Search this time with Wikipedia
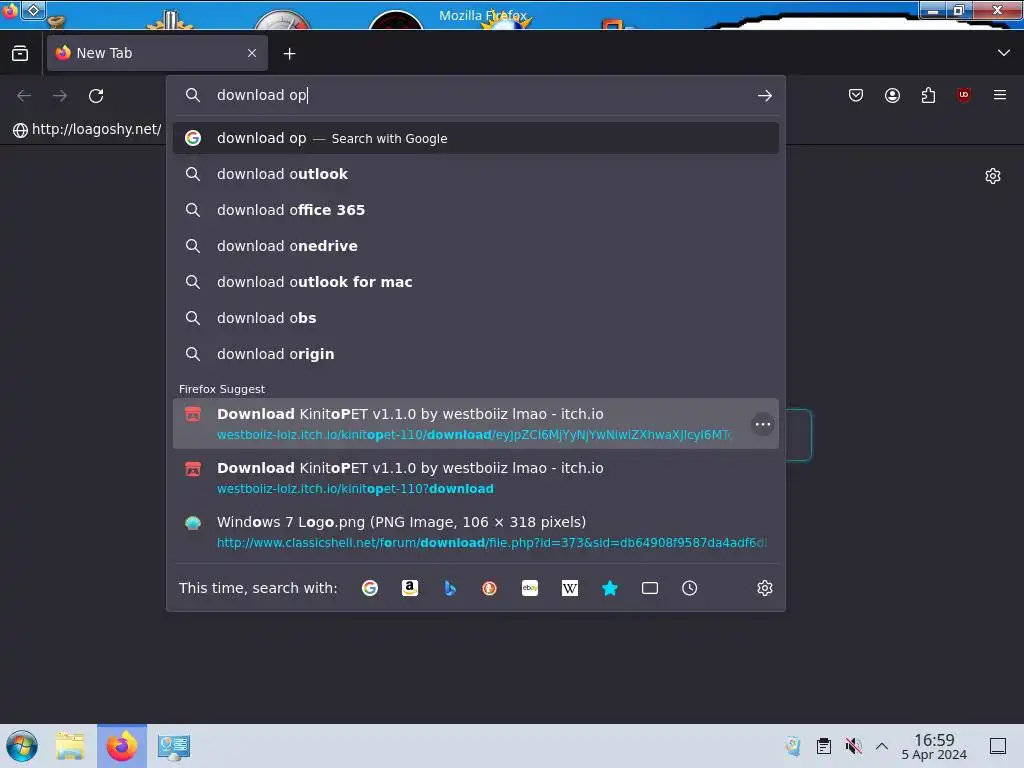Viewport: 1024px width, 768px height. [569, 588]
